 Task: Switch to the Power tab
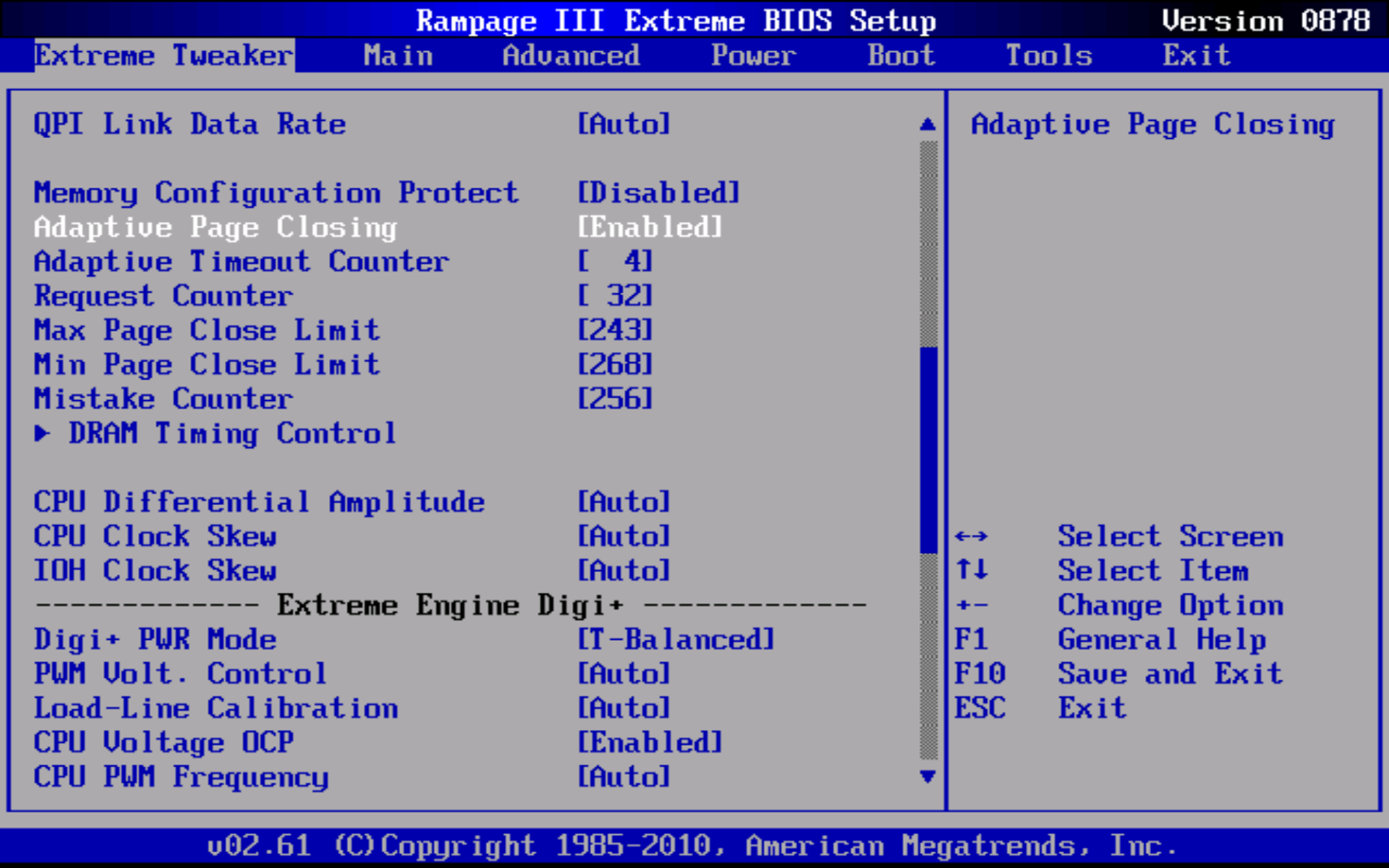752,55
